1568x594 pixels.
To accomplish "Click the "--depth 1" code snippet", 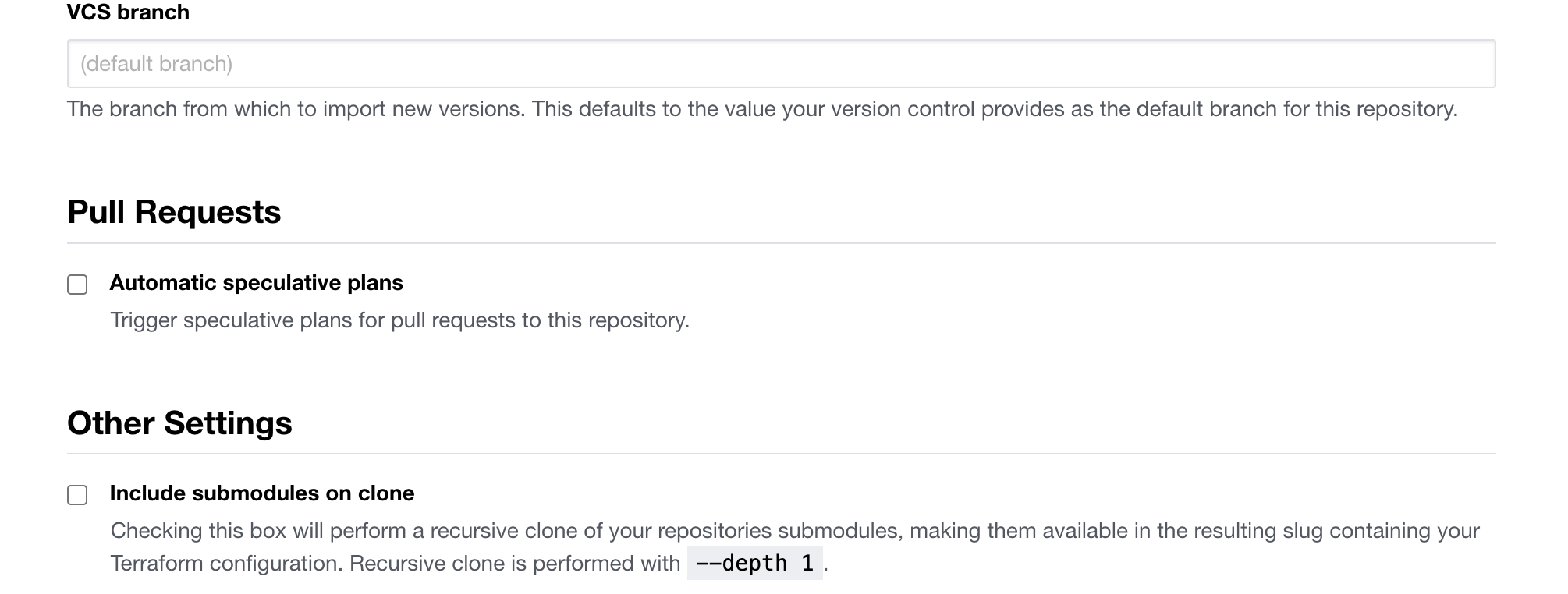I will click(754, 563).
